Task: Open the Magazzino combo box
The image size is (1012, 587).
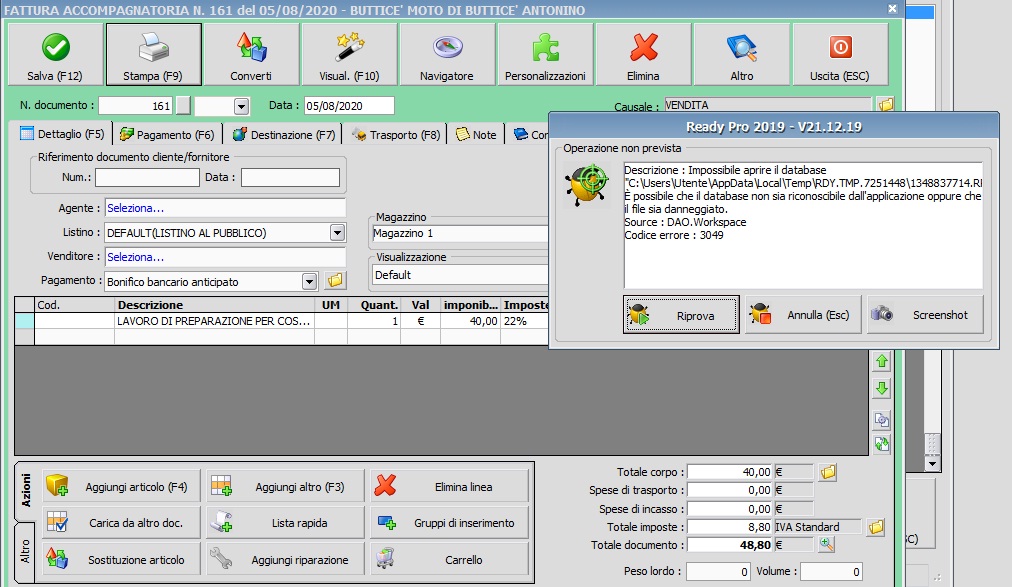Action: tap(460, 234)
